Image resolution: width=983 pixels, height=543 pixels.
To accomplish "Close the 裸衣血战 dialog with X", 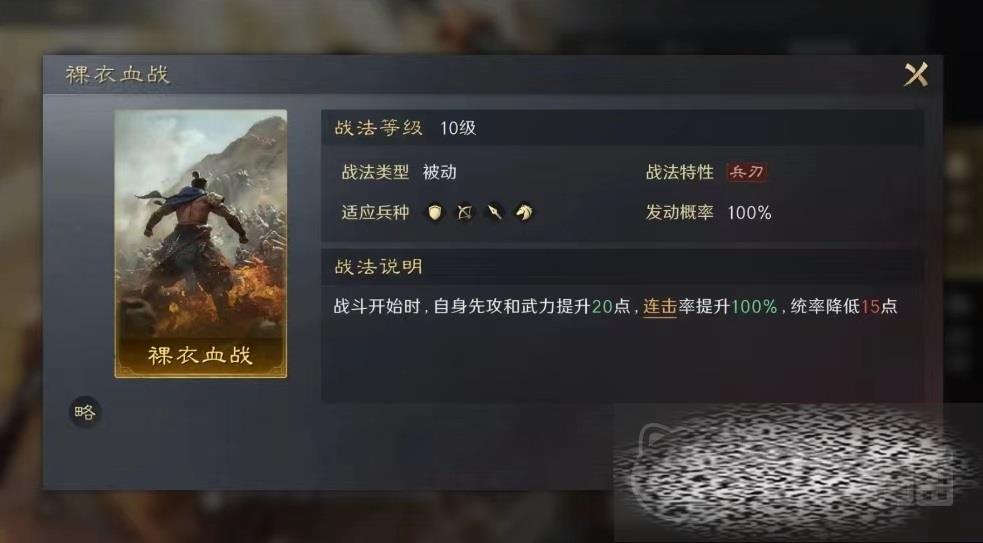I will pyautogui.click(x=915, y=75).
